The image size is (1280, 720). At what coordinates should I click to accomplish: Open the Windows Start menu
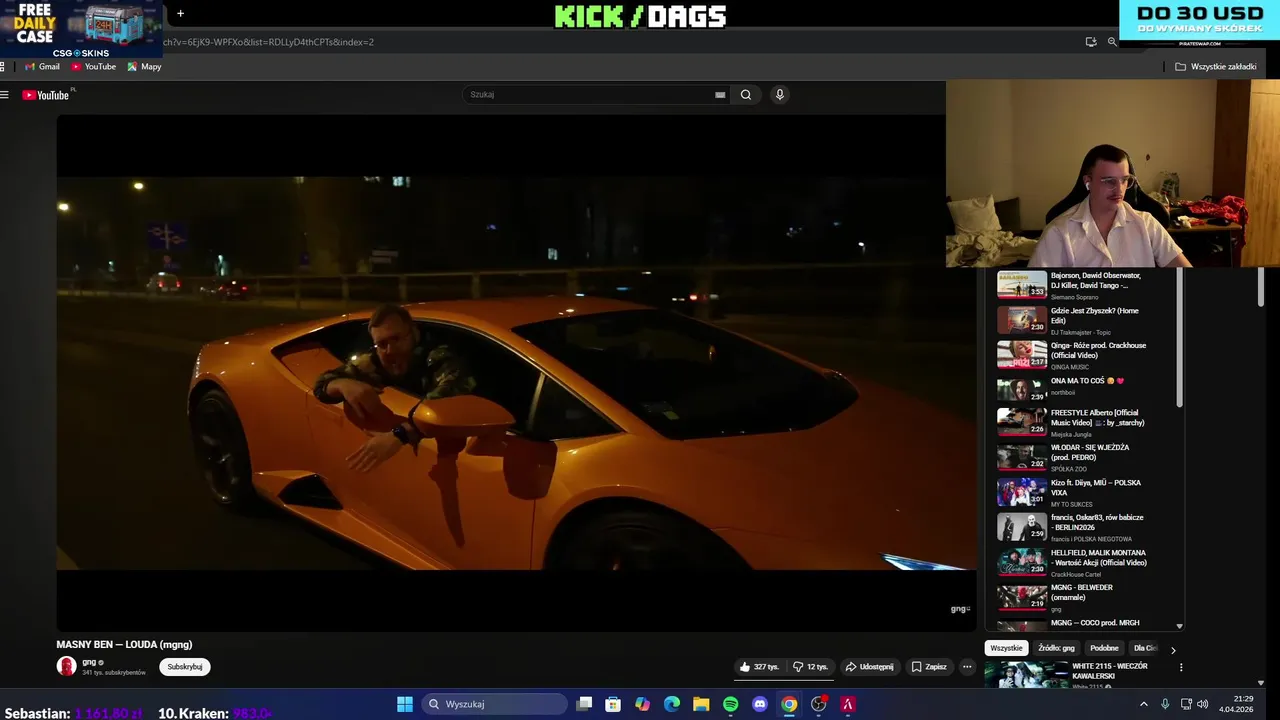coord(405,704)
